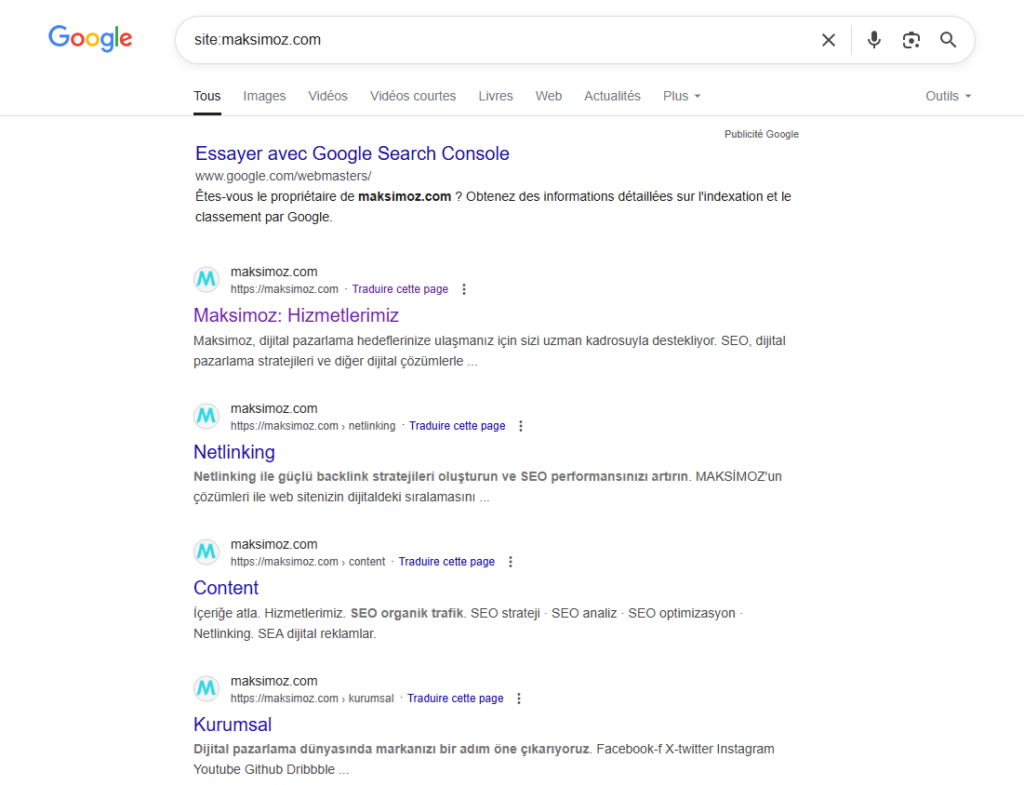Screen dimensions: 1024x785
Task: Open the Outils dropdown
Action: (948, 96)
